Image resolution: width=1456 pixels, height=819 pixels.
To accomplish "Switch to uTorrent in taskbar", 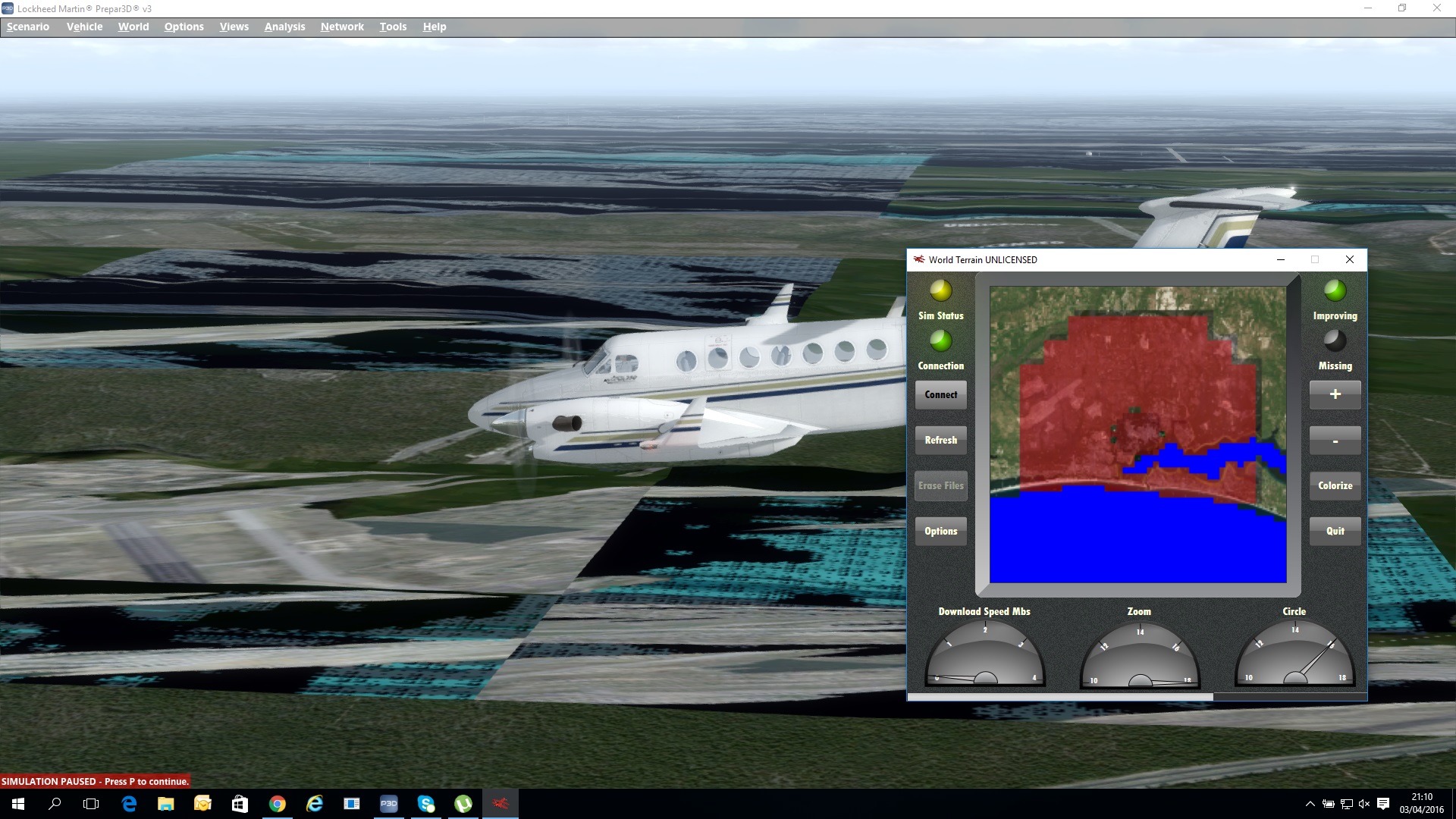I will 463,804.
